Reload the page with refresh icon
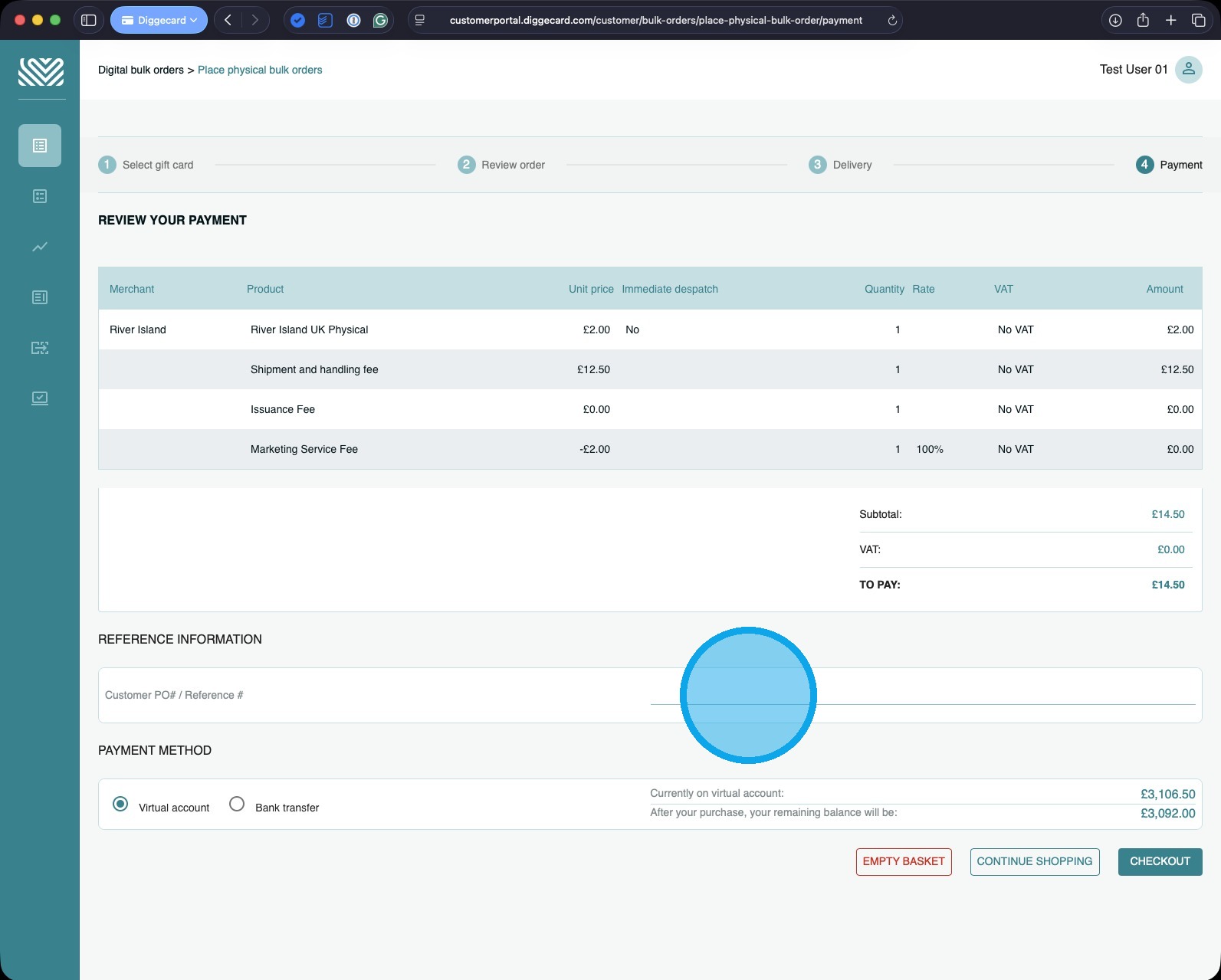This screenshot has height=980, width=1221. coord(892,21)
